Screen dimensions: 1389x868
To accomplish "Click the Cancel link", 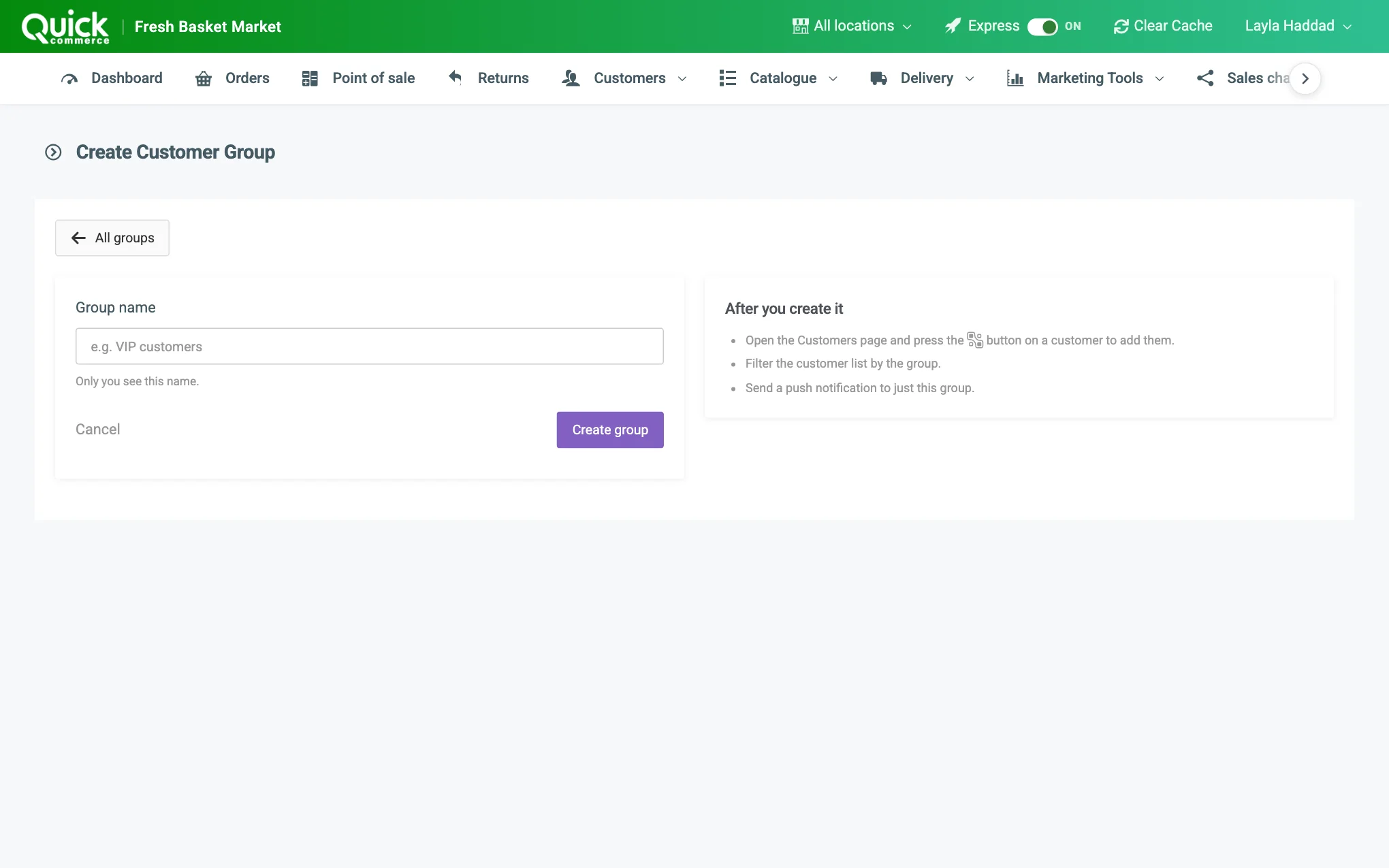I will pos(97,430).
